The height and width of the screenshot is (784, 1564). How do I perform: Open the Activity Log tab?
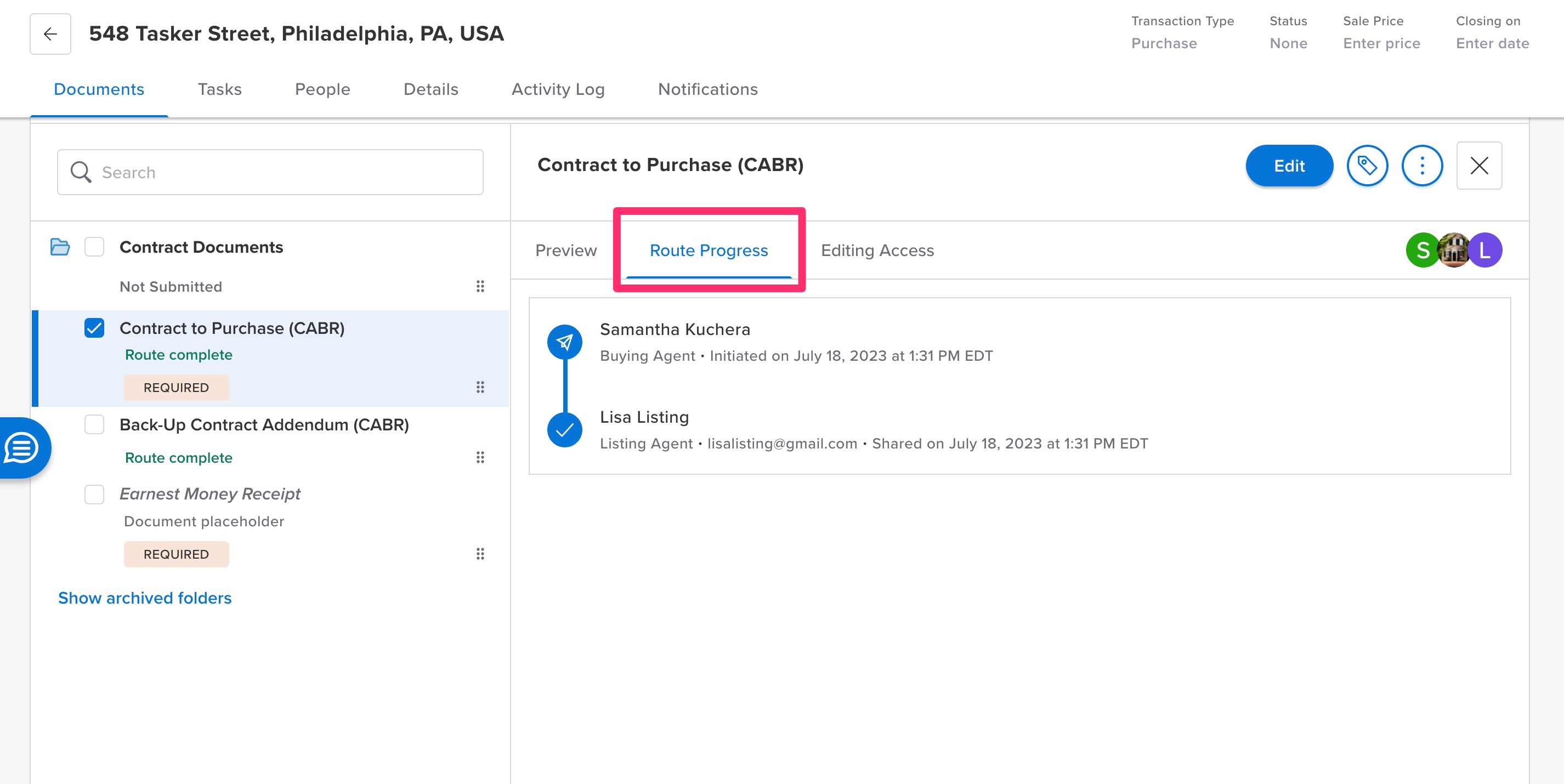[558, 89]
